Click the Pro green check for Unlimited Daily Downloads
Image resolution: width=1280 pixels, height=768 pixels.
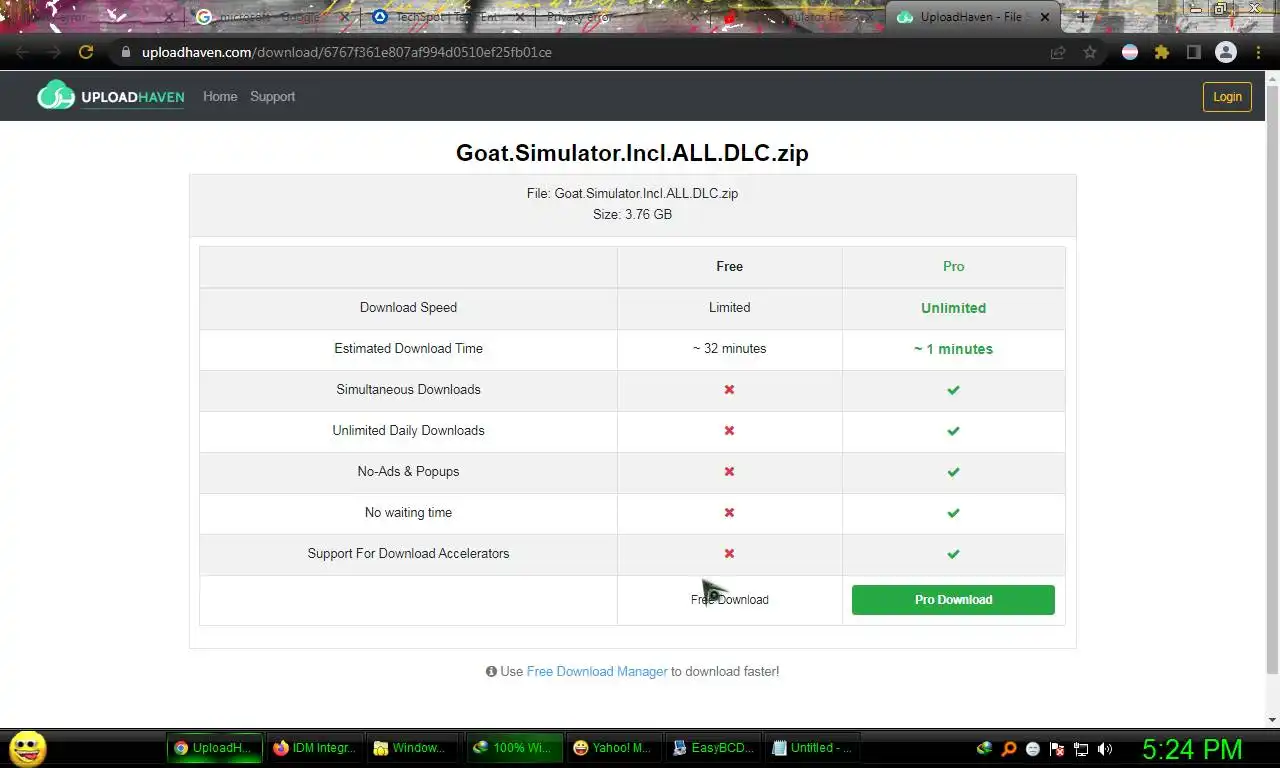pos(953,431)
